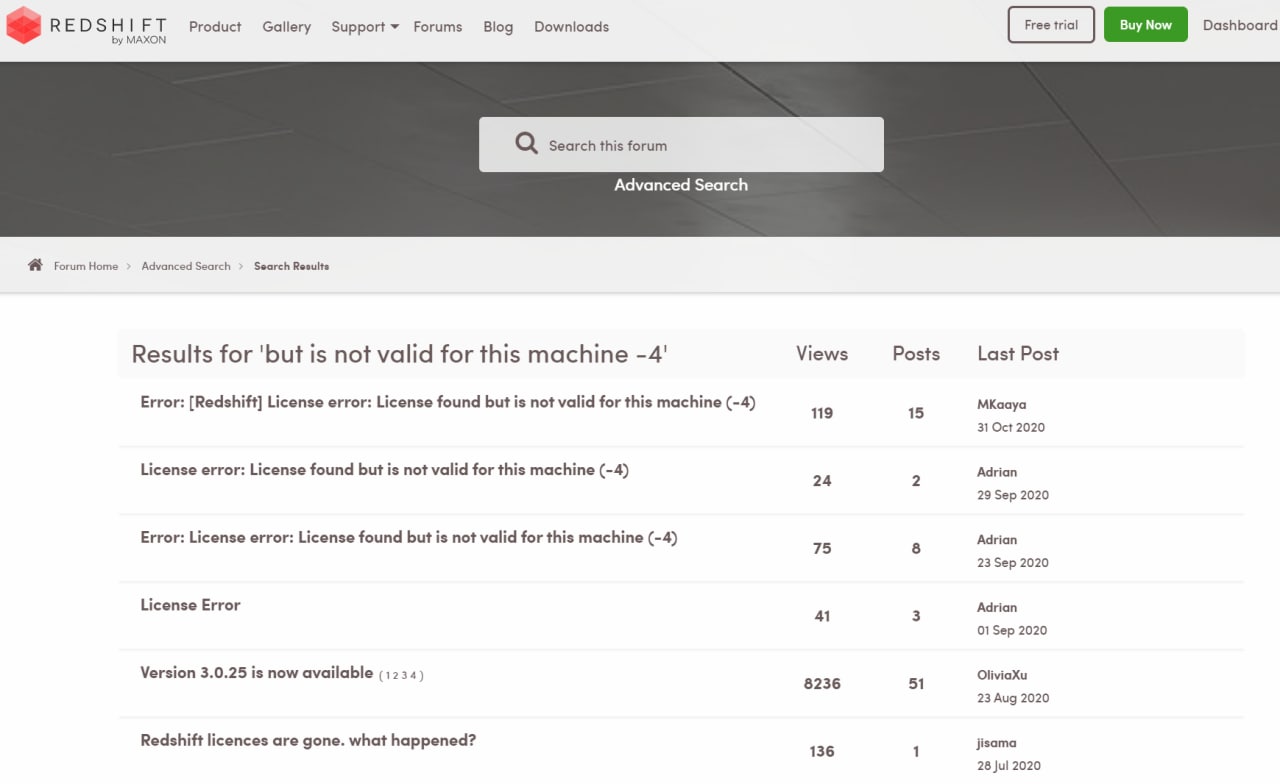The height and width of the screenshot is (784, 1280).
Task: Click the Last Post column header
Action: (1018, 354)
